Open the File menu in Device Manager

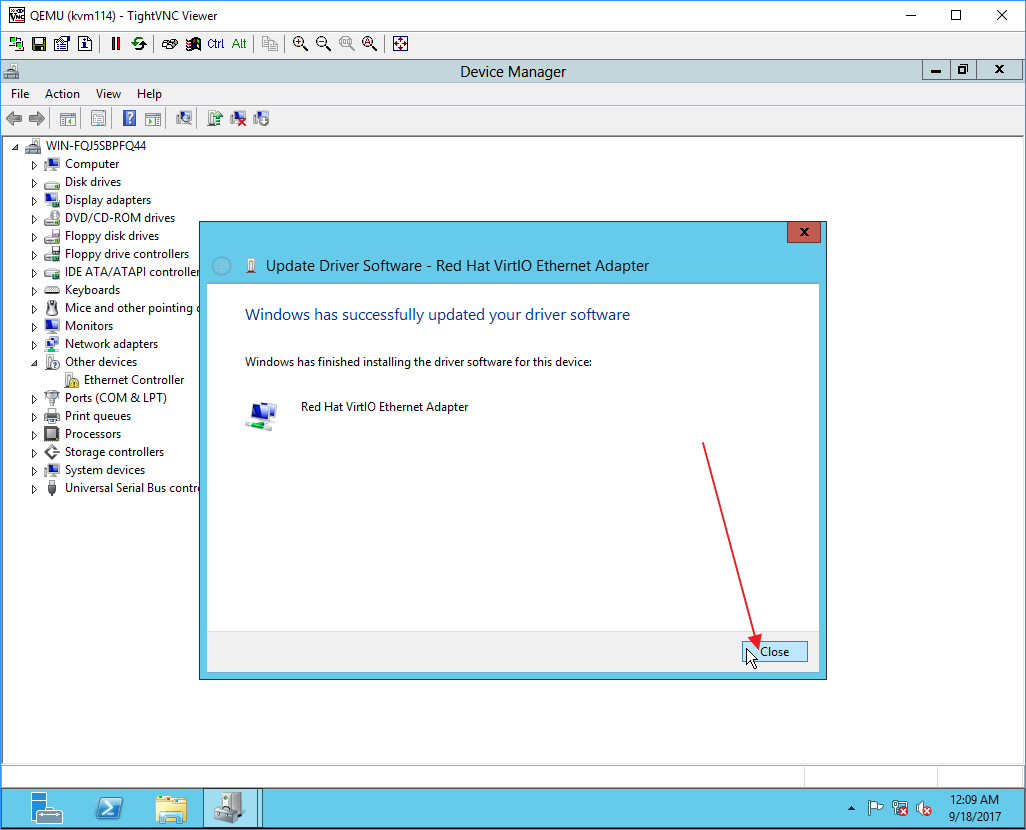point(20,94)
